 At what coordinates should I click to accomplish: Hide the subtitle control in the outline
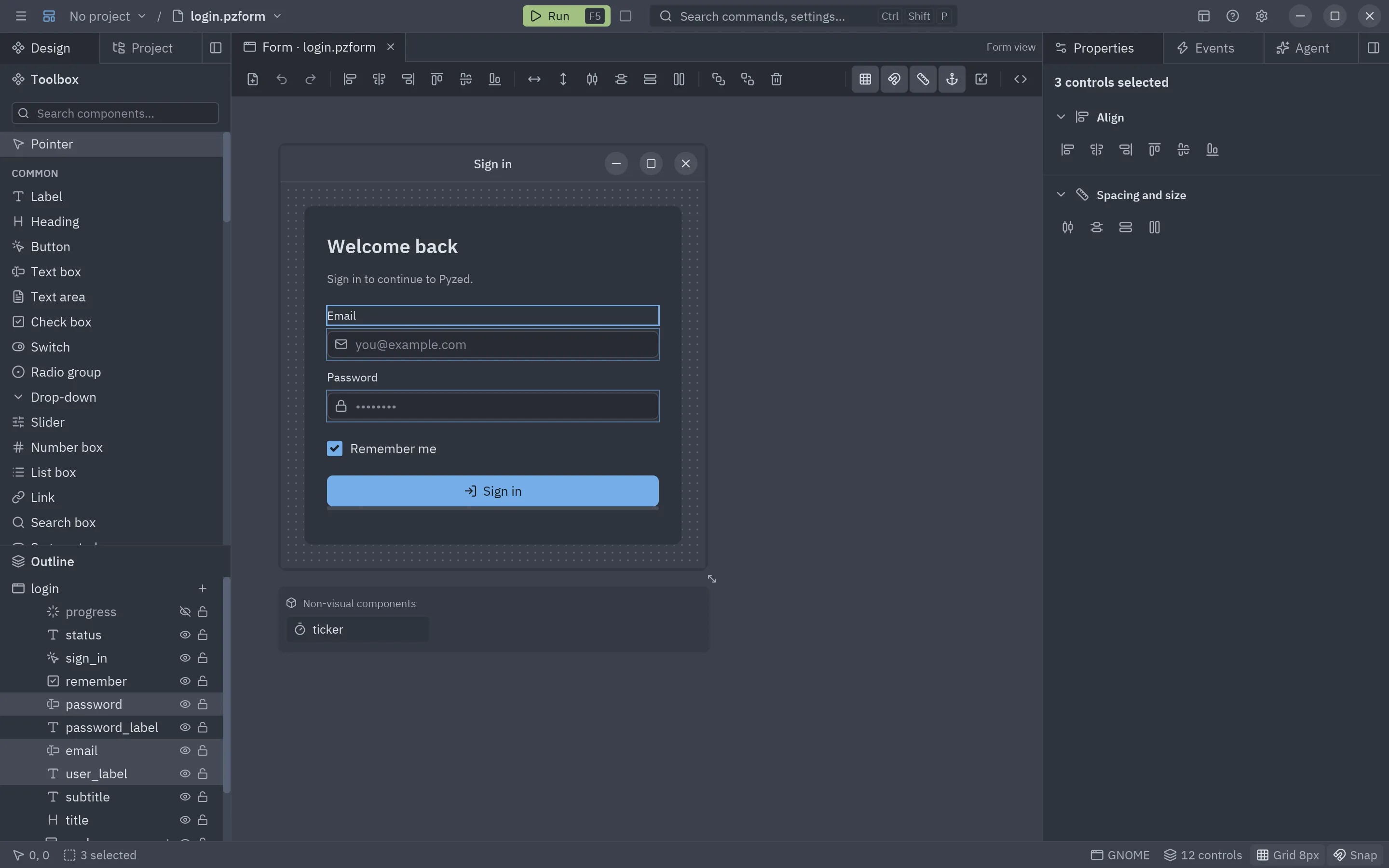[x=185, y=797]
